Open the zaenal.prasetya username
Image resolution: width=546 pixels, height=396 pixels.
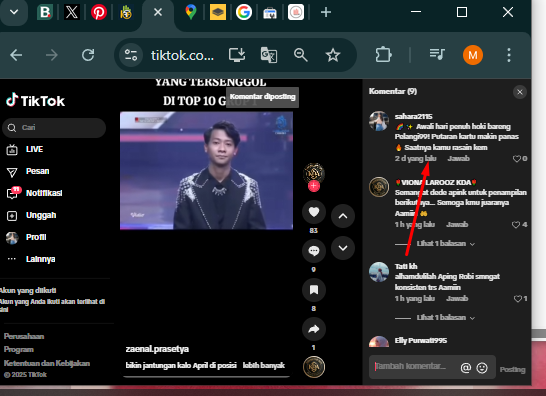coord(157,349)
